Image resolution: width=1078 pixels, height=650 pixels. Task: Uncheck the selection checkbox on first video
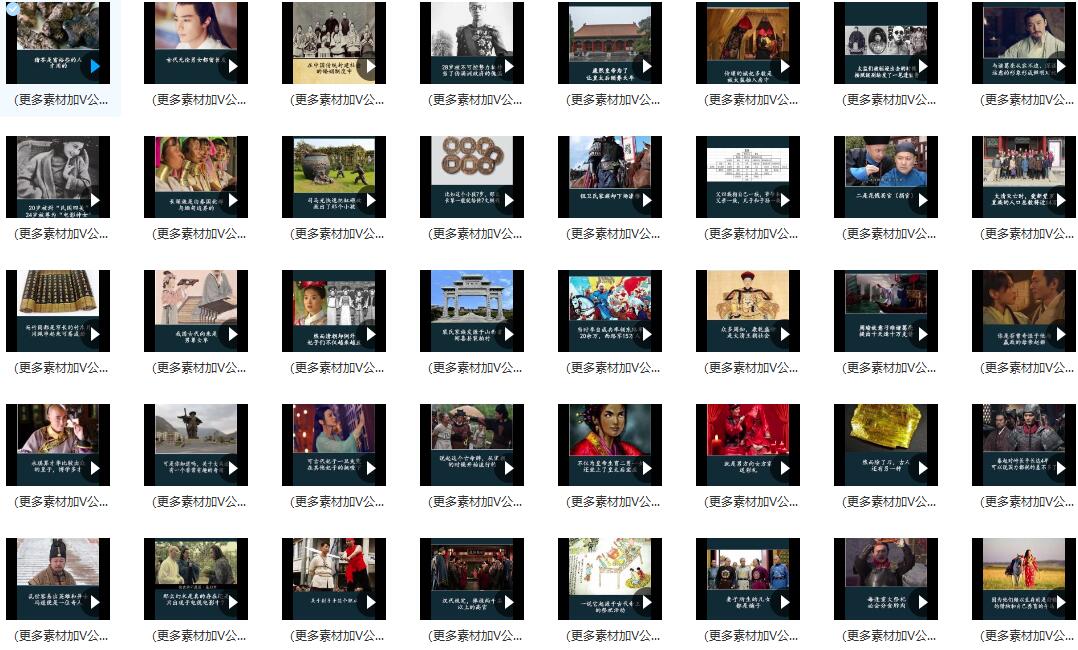(x=14, y=8)
